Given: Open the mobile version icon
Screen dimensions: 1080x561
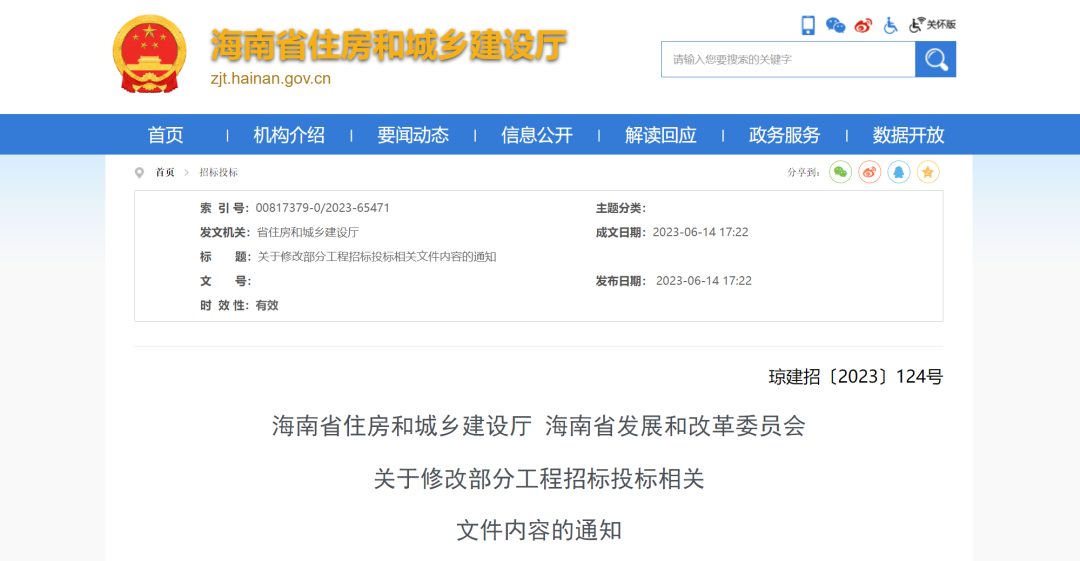Looking at the screenshot, I should coord(808,26).
